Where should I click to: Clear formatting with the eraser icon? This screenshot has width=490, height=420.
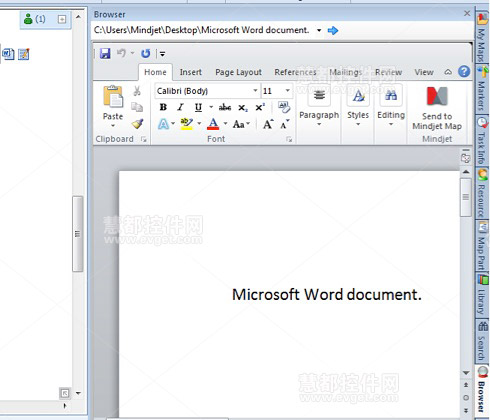click(x=284, y=107)
